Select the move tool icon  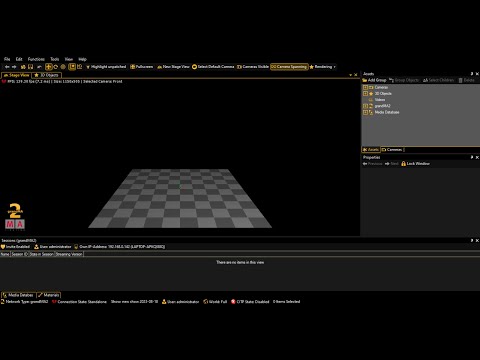pyautogui.click(x=49, y=67)
